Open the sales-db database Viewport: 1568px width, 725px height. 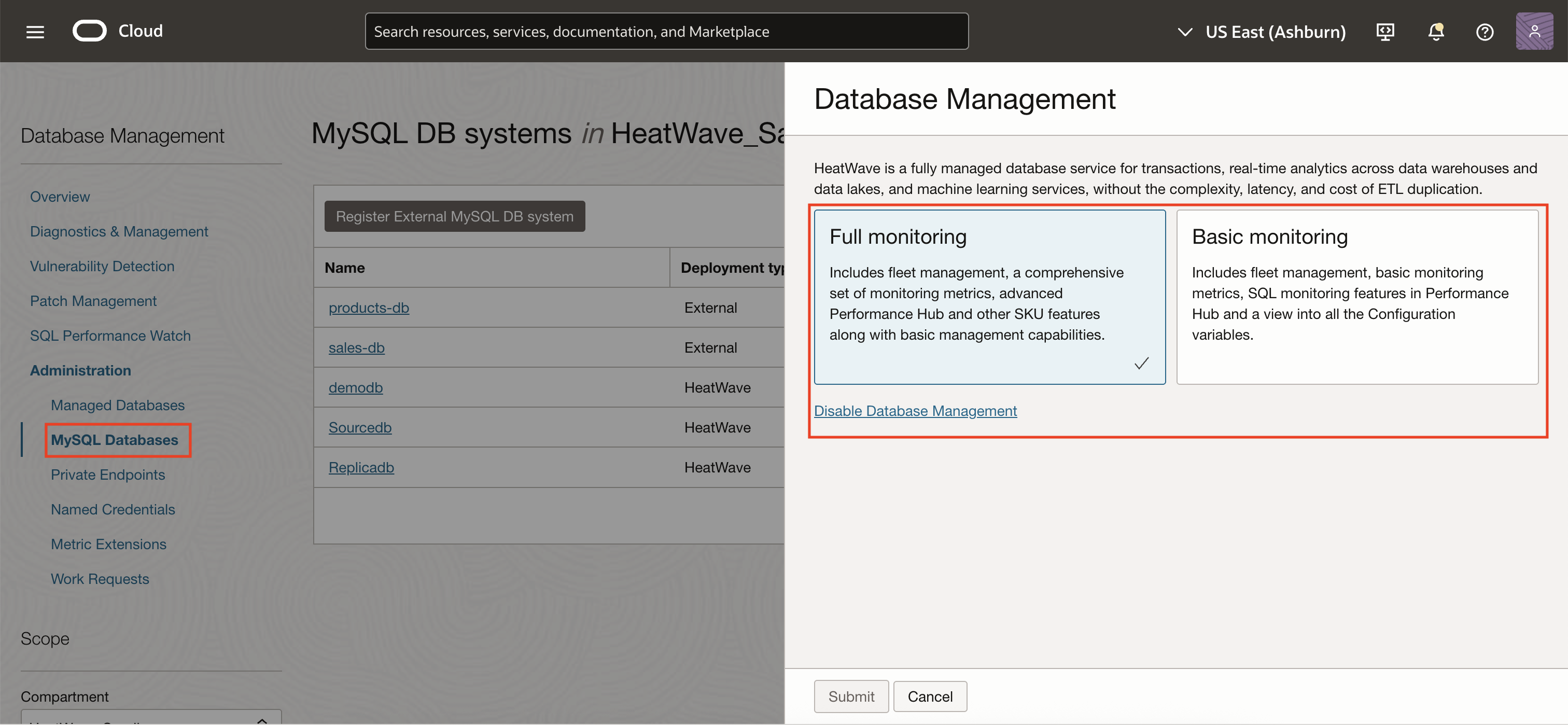357,347
